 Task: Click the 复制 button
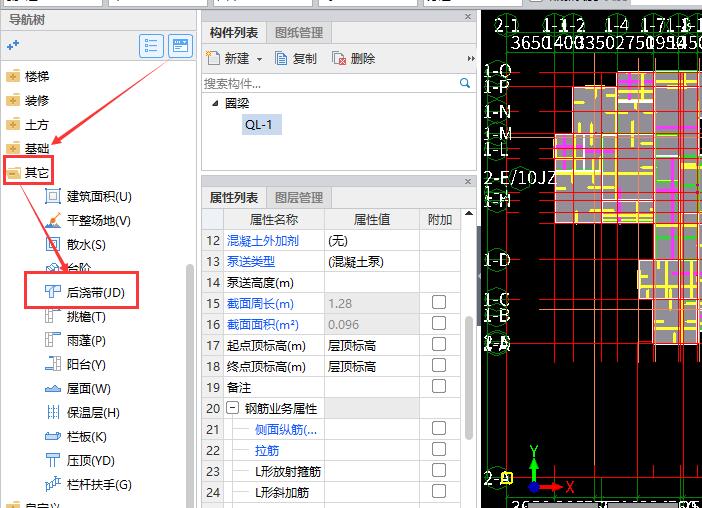click(296, 59)
